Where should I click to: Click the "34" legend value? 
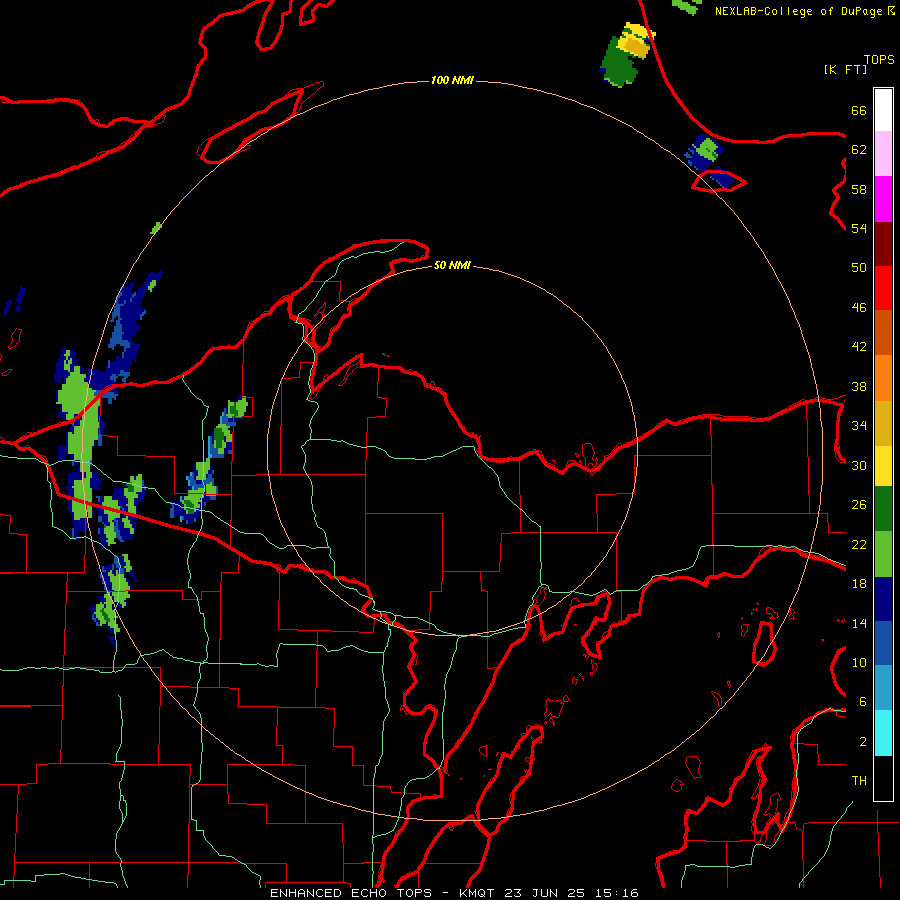click(859, 426)
